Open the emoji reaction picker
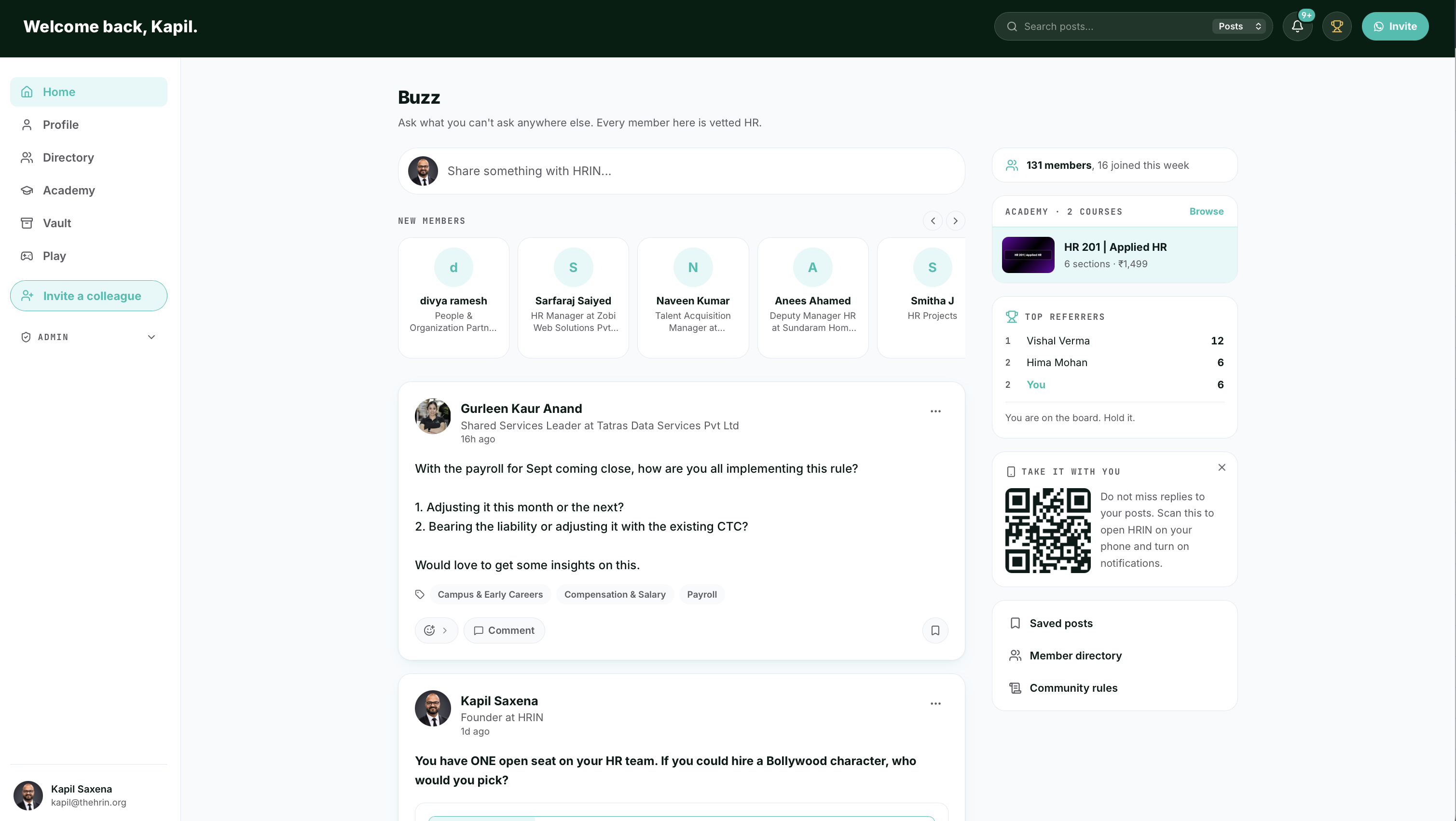This screenshot has height=821, width=1456. click(436, 630)
